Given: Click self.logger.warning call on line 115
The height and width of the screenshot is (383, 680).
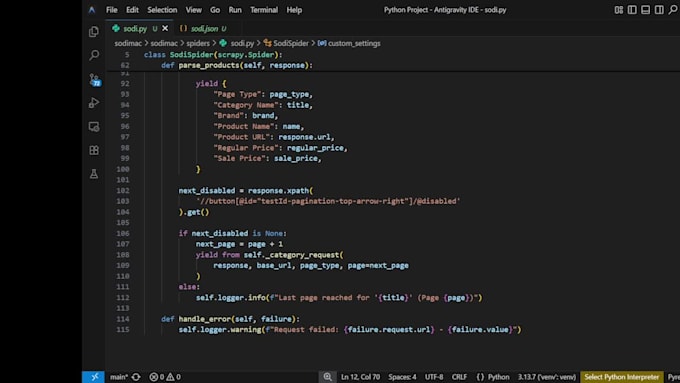Looking at the screenshot, I should tap(219, 330).
